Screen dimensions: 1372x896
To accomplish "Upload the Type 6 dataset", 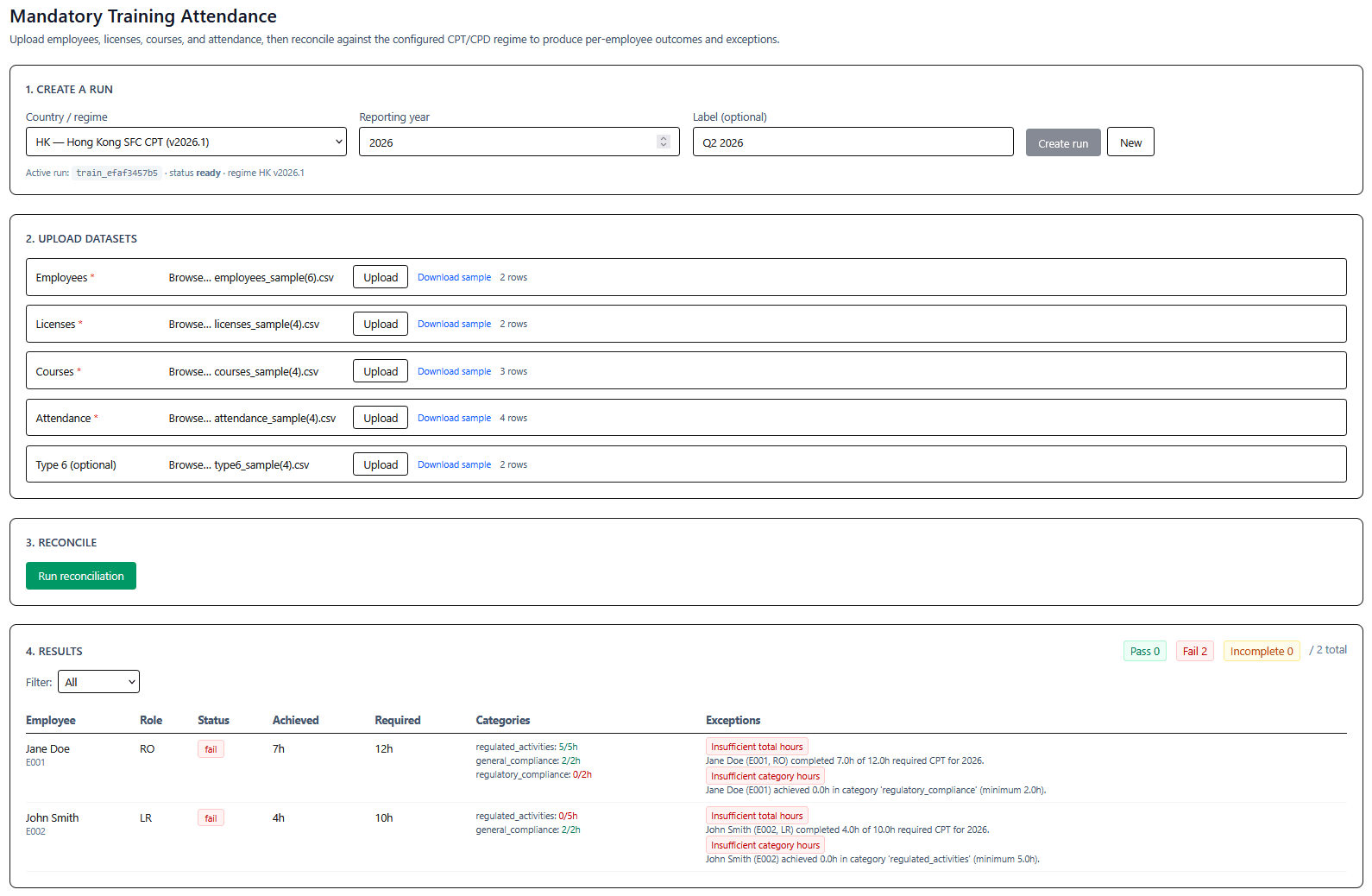I will pos(381,464).
